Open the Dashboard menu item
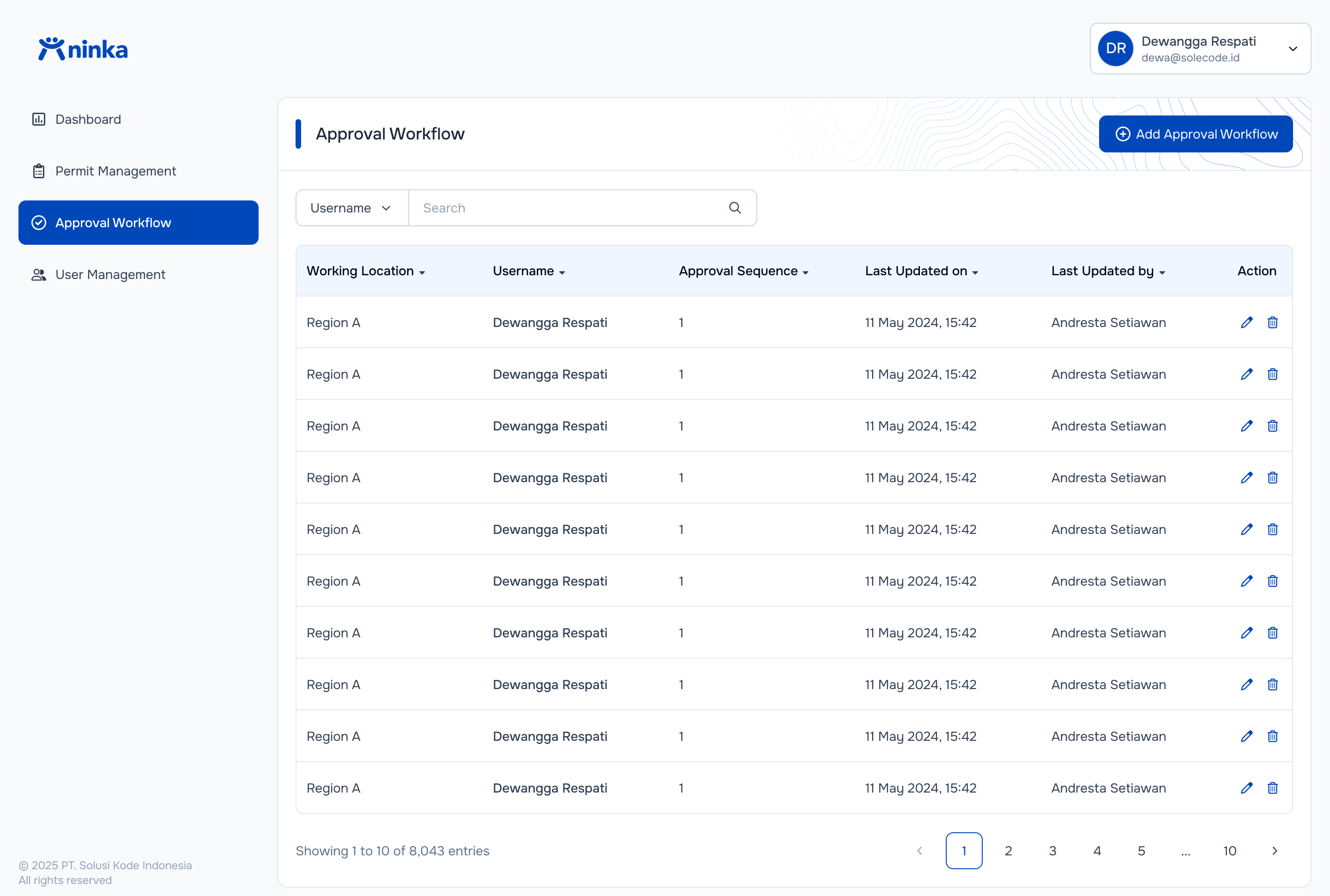The image size is (1330, 896). [x=138, y=119]
